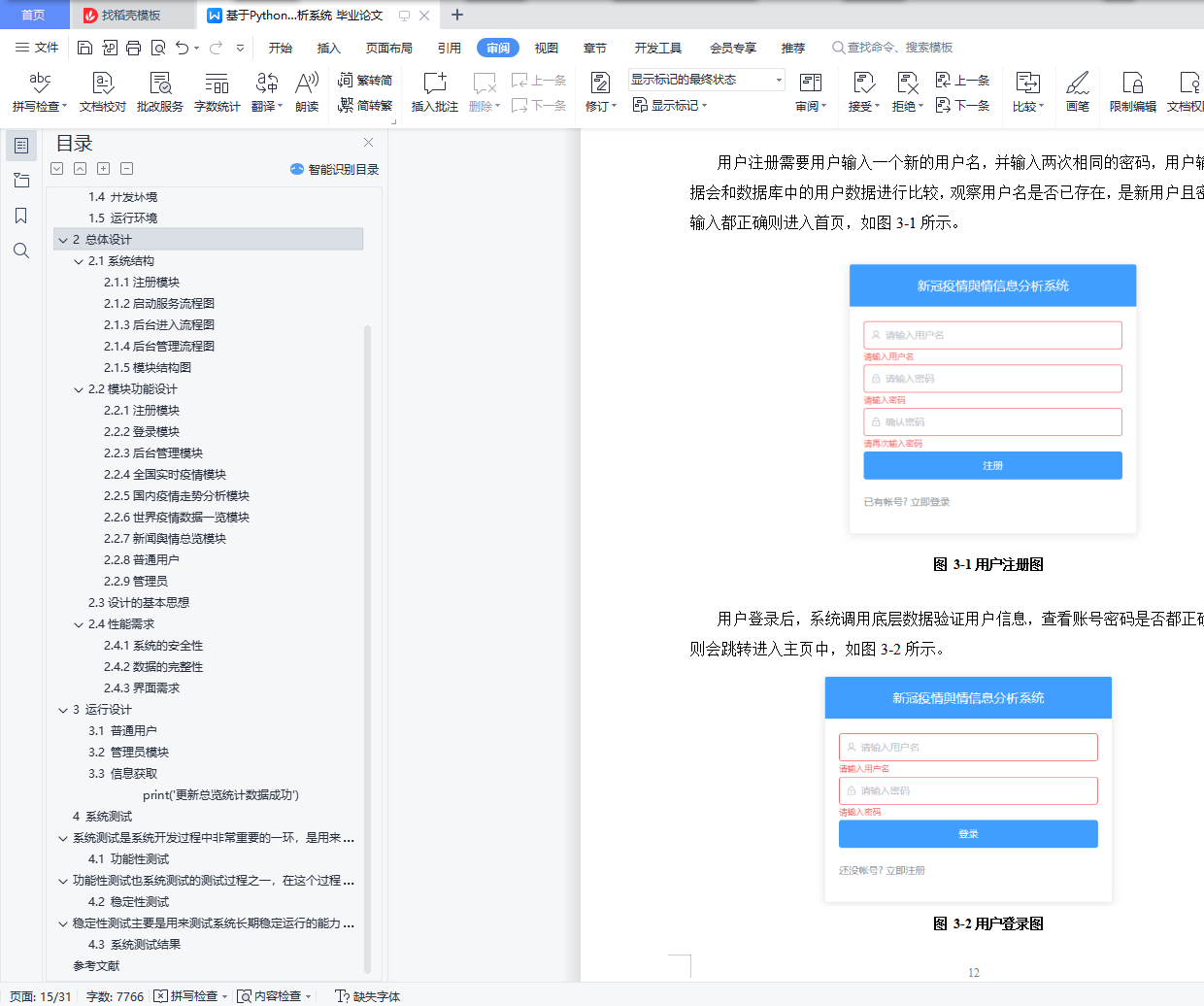Viewport: 1204px width, 1006px height.
Task: Open the Compare (比较) documents tool
Action: [x=1028, y=92]
